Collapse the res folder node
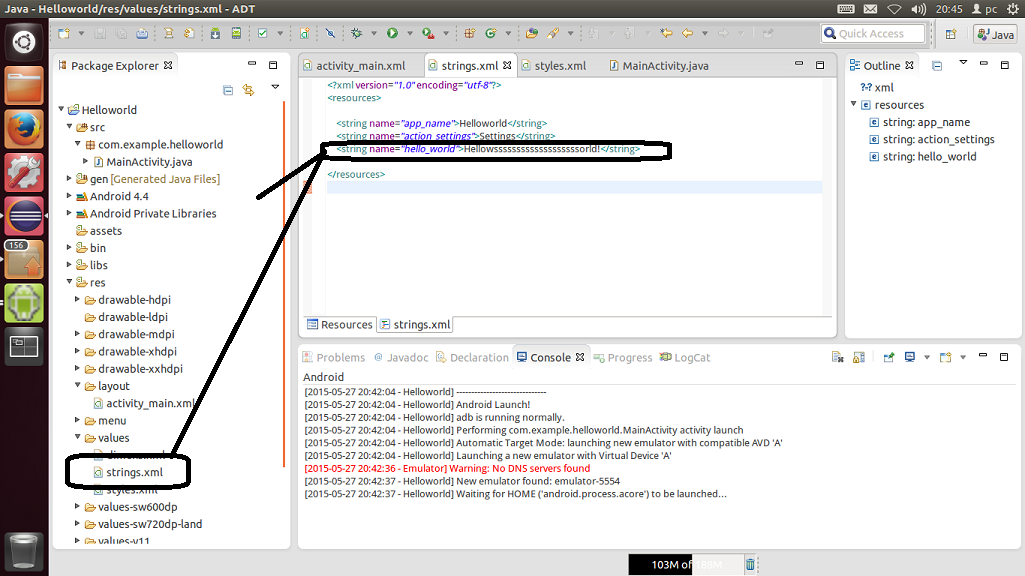The height and width of the screenshot is (576, 1025). click(x=69, y=282)
